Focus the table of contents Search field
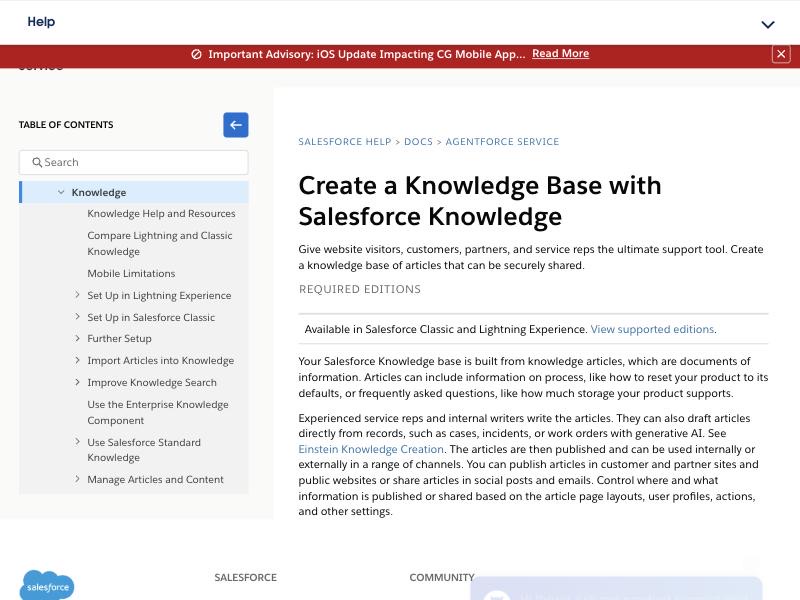 pyautogui.click(x=134, y=162)
